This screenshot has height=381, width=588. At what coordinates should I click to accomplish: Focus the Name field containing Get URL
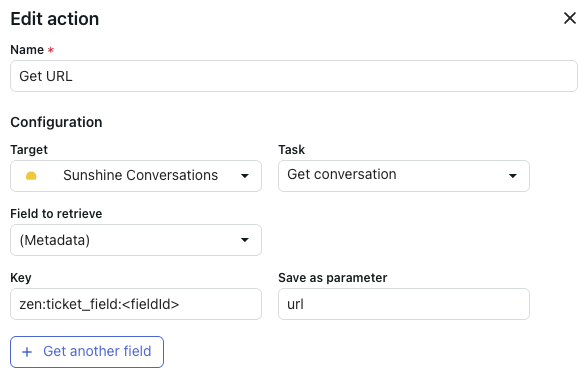[x=294, y=76]
